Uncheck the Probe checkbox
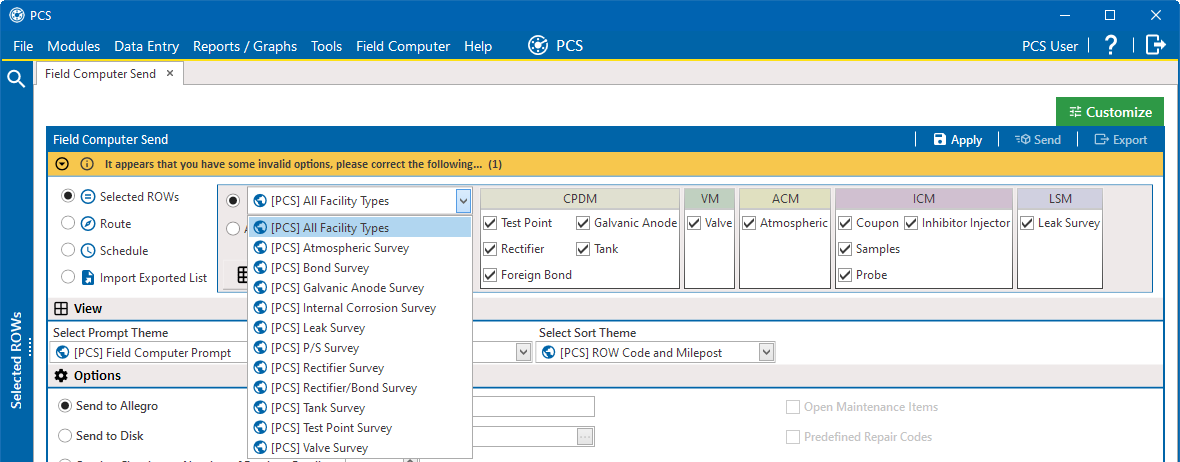The width and height of the screenshot is (1180, 462). pos(844,275)
